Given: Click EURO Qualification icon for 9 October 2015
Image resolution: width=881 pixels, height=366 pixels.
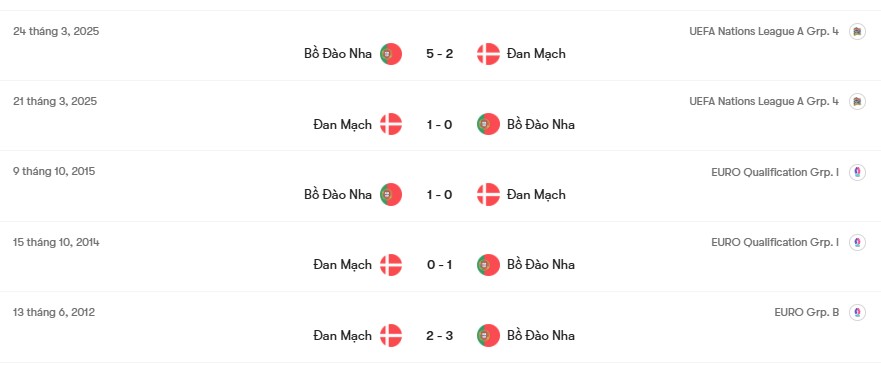Looking at the screenshot, I should pyautogui.click(x=857, y=172).
